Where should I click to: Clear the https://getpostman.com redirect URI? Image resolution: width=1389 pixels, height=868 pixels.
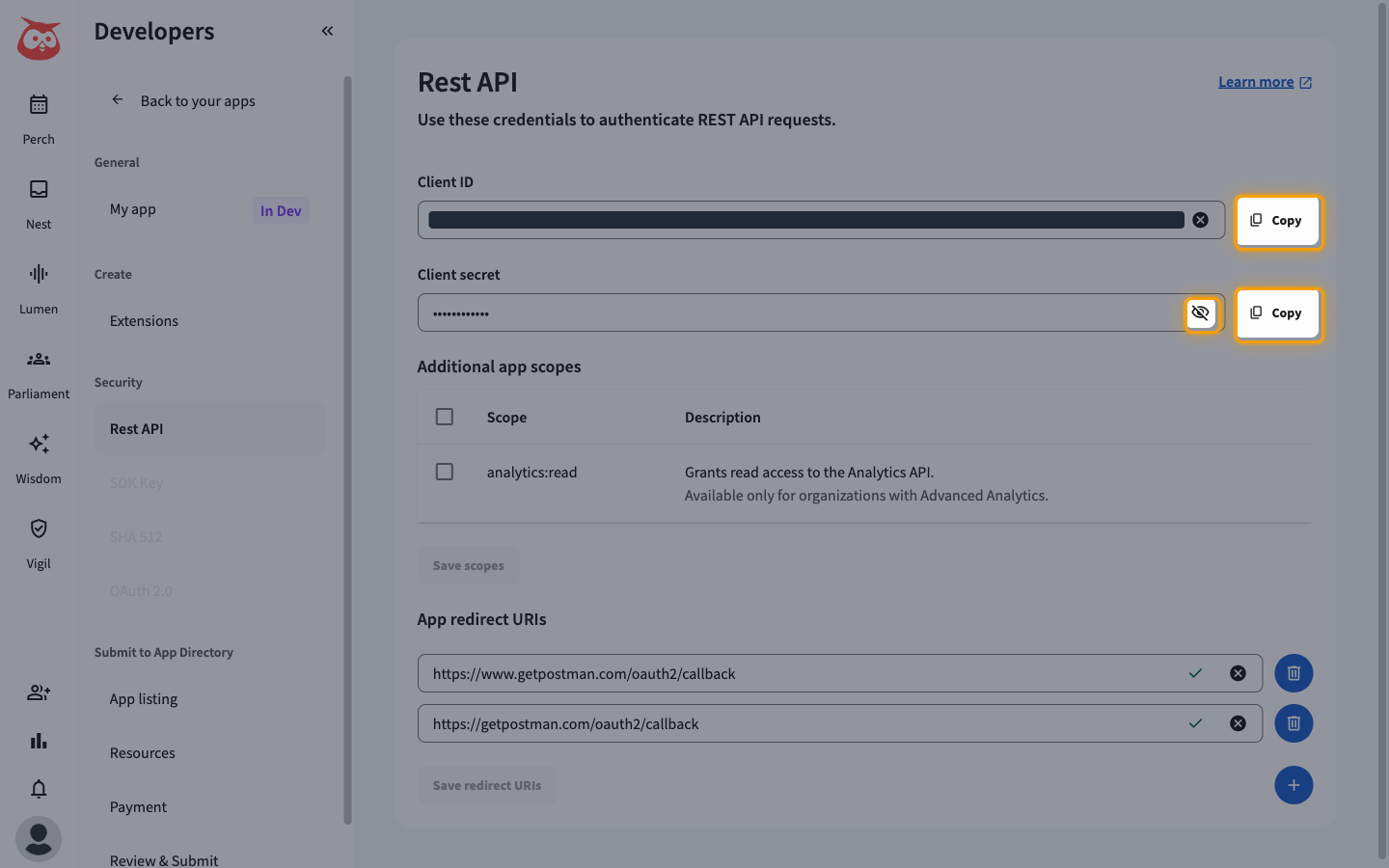click(x=1238, y=723)
